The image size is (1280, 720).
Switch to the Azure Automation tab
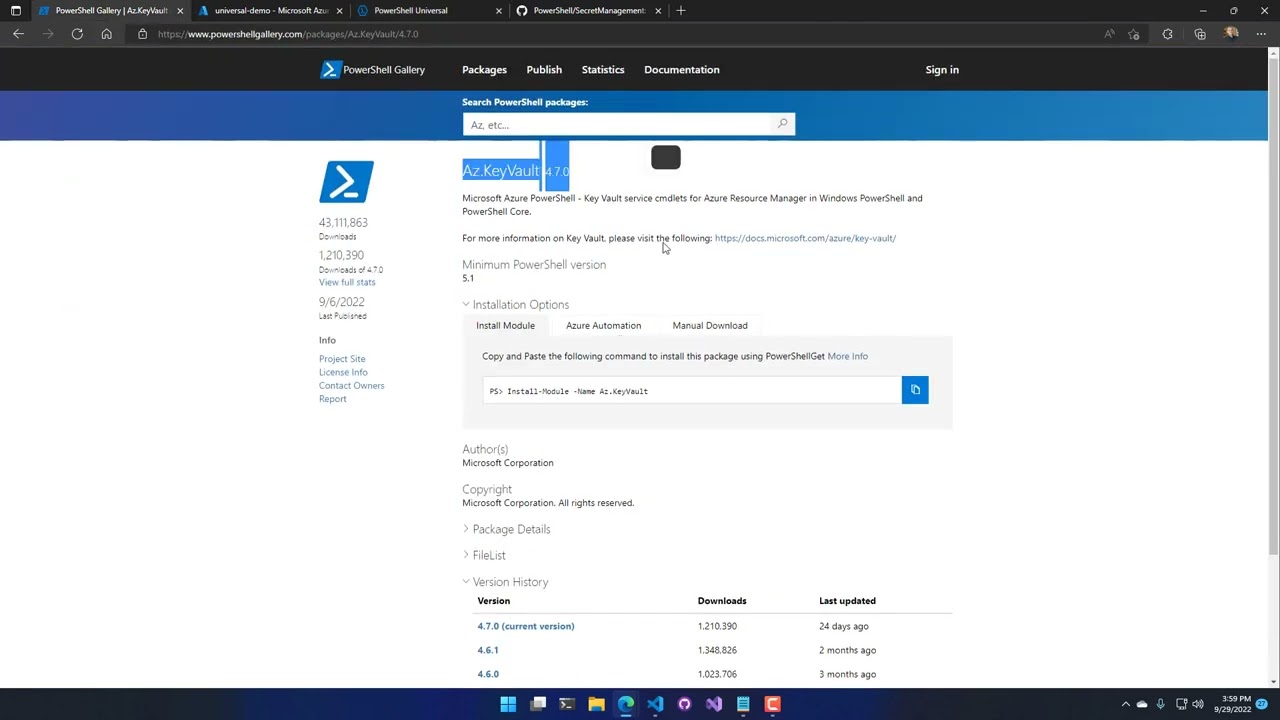[603, 326]
